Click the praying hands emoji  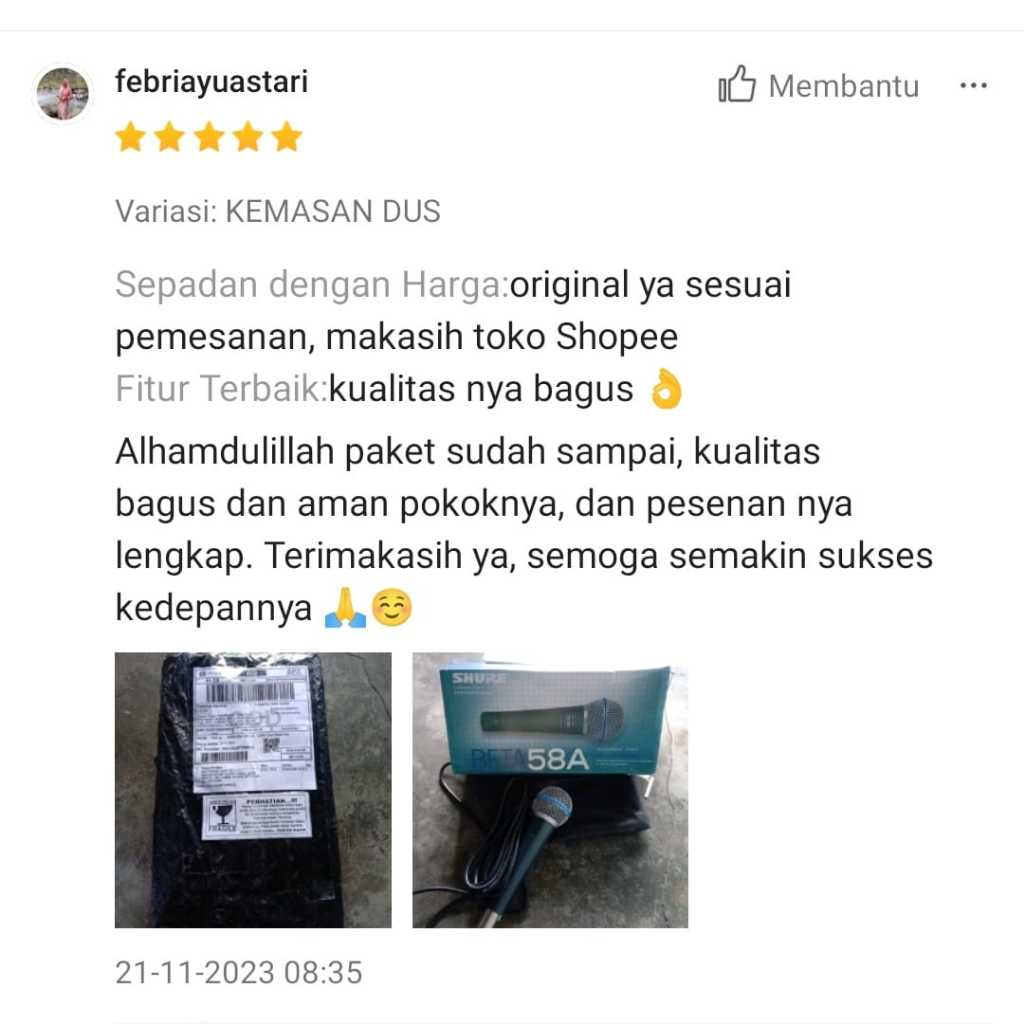[x=345, y=608]
